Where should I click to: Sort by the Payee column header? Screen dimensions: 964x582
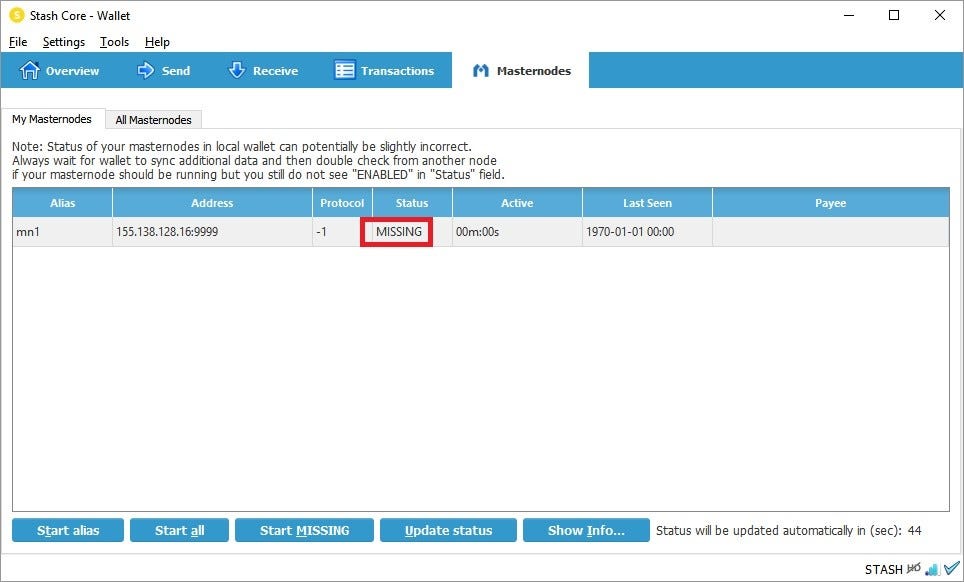pyautogui.click(x=831, y=203)
